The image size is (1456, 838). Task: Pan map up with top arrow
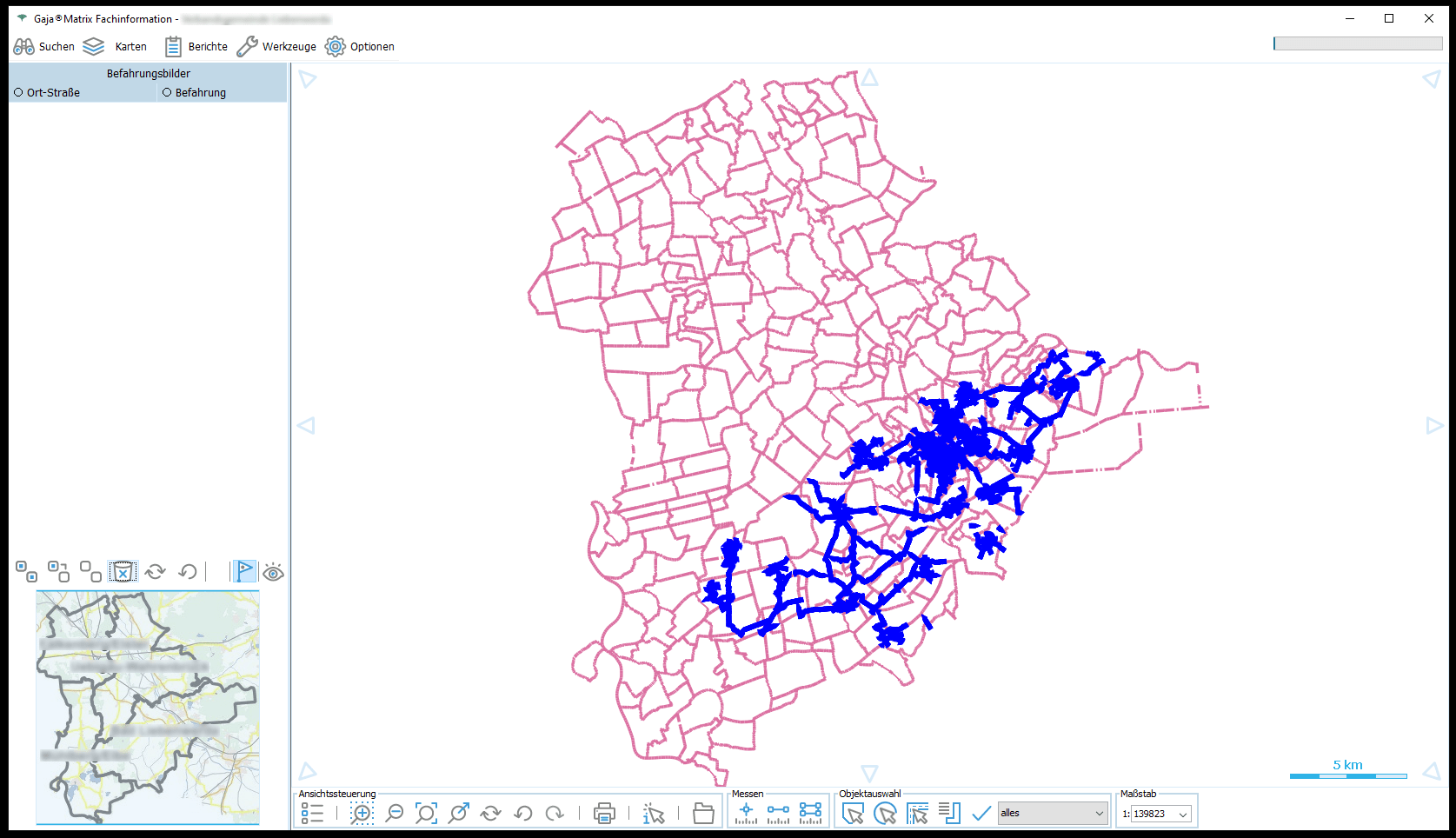pyautogui.click(x=869, y=79)
